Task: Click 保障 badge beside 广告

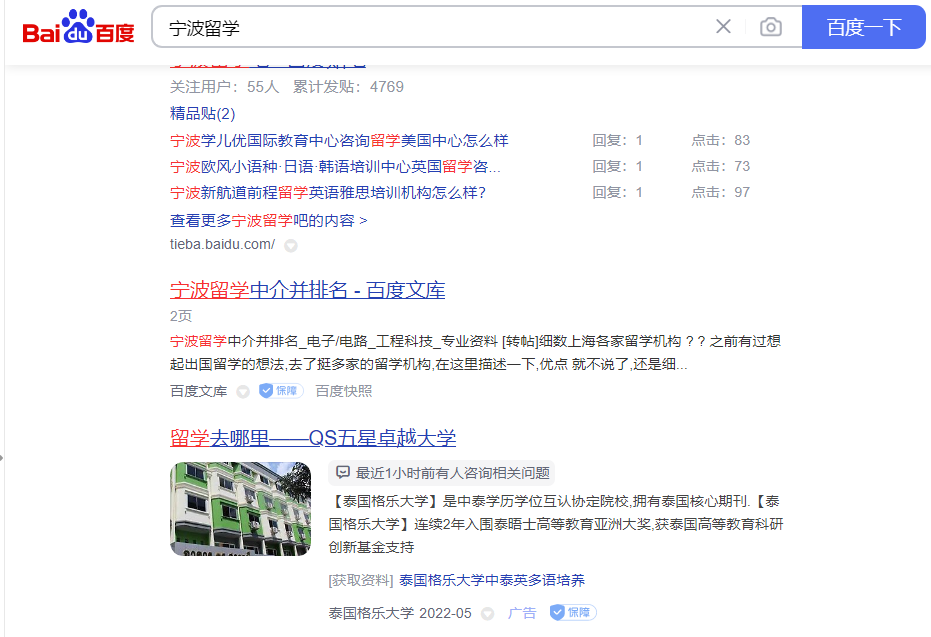Action: coord(572,612)
